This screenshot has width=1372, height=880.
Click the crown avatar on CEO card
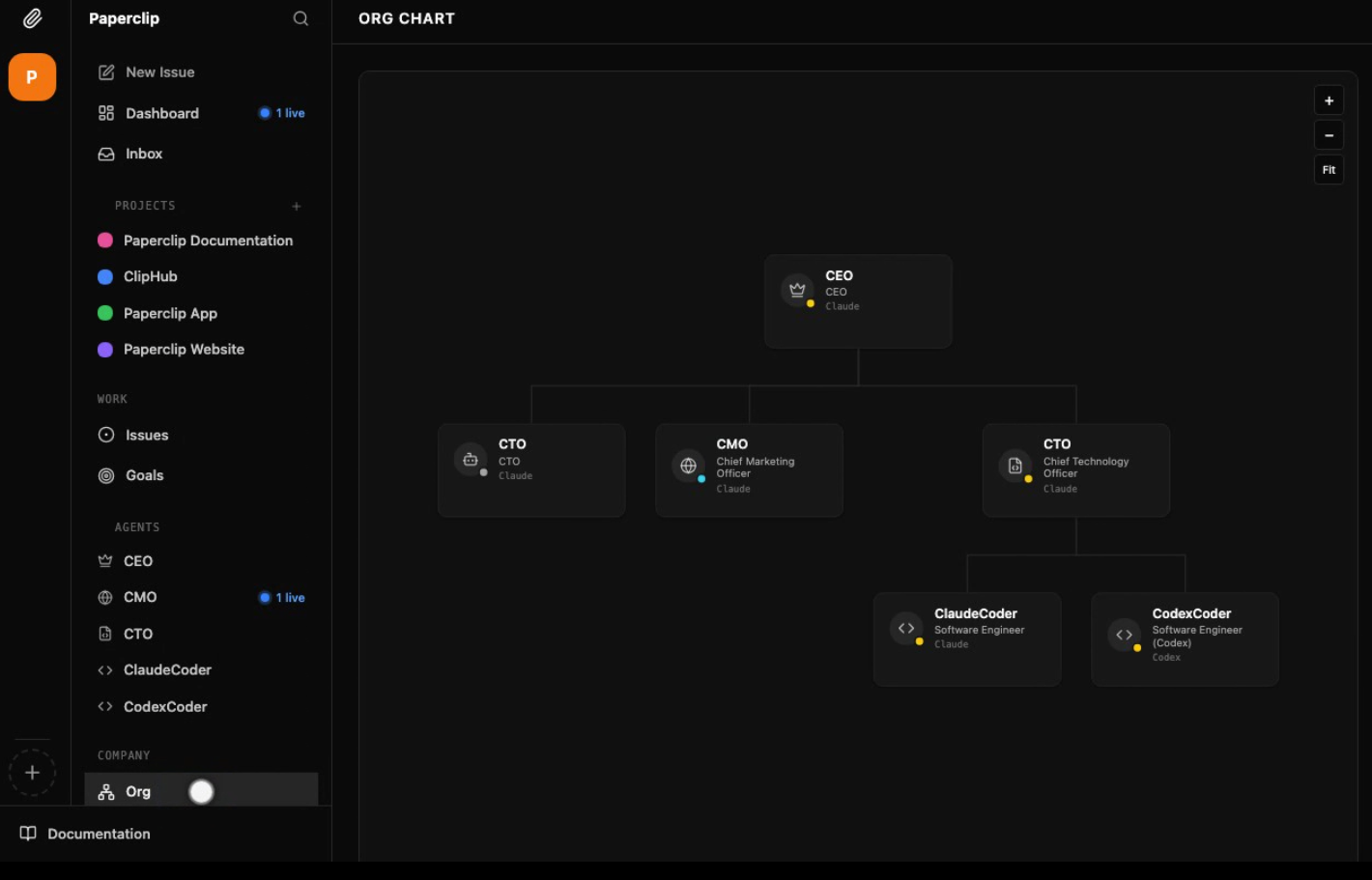[797, 290]
